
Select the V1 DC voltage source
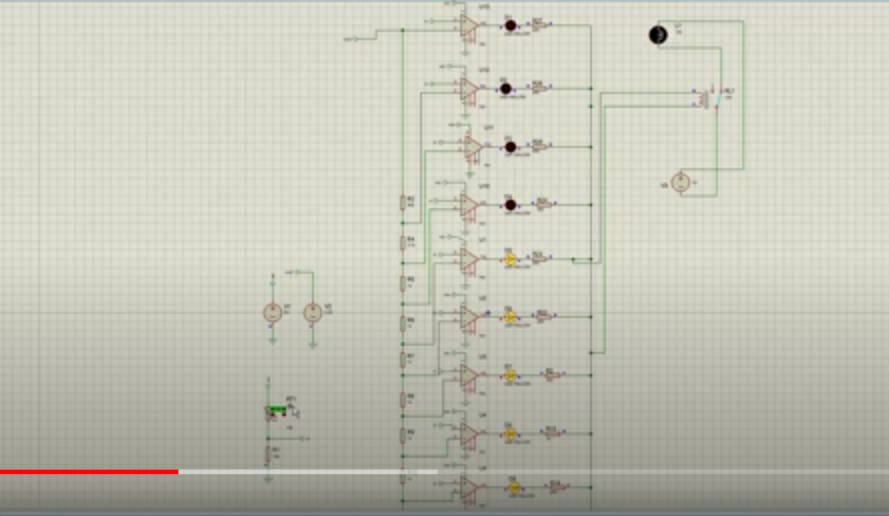[272, 312]
